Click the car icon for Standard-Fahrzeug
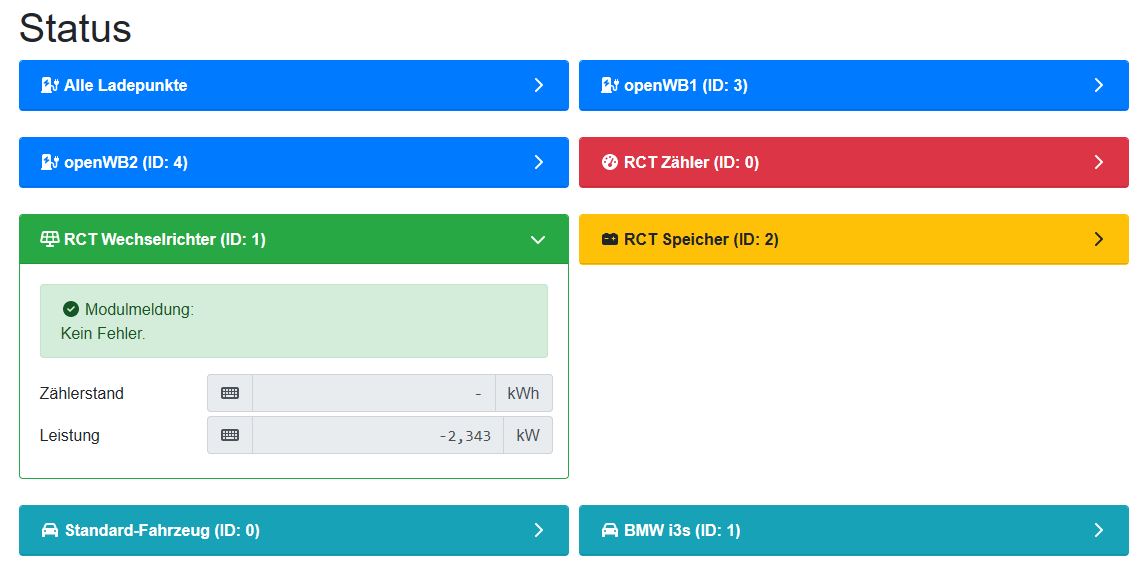 point(50,531)
